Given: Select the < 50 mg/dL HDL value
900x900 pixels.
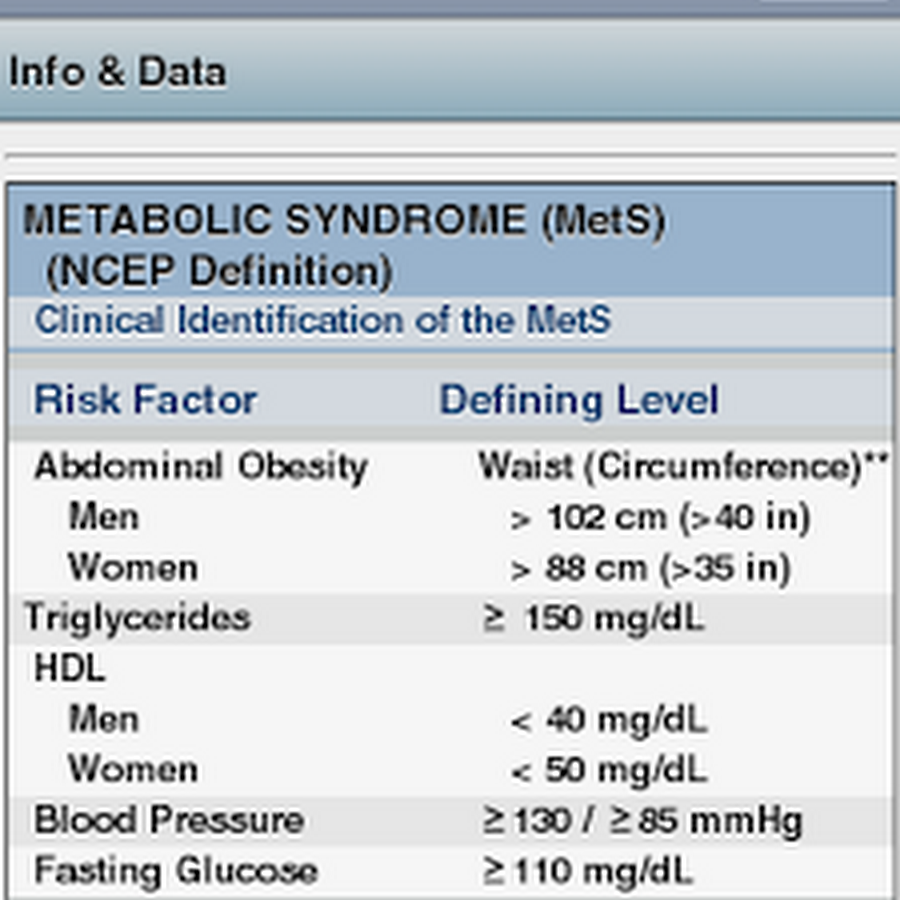Looking at the screenshot, I should click(x=608, y=770).
